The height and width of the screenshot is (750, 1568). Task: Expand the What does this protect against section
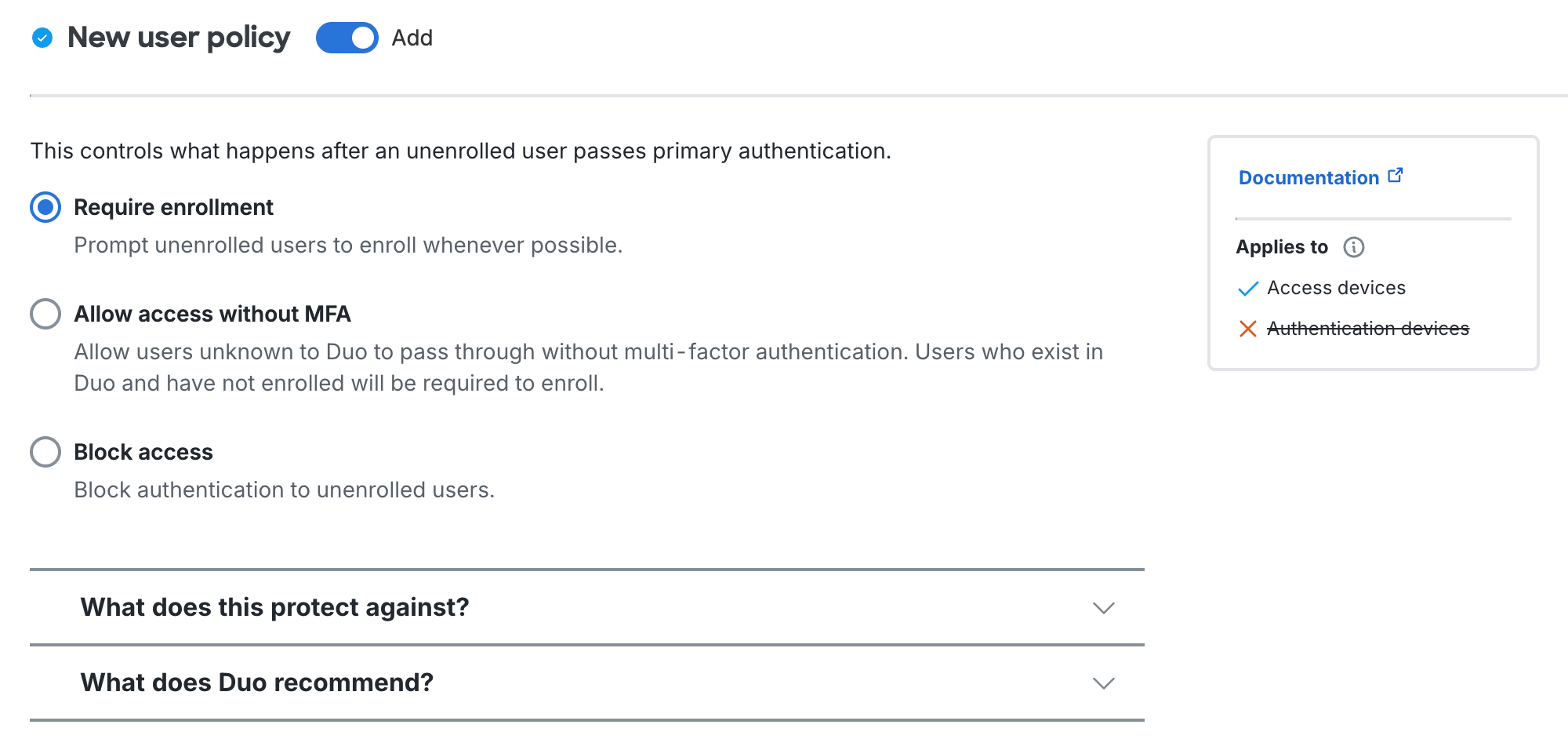click(274, 606)
